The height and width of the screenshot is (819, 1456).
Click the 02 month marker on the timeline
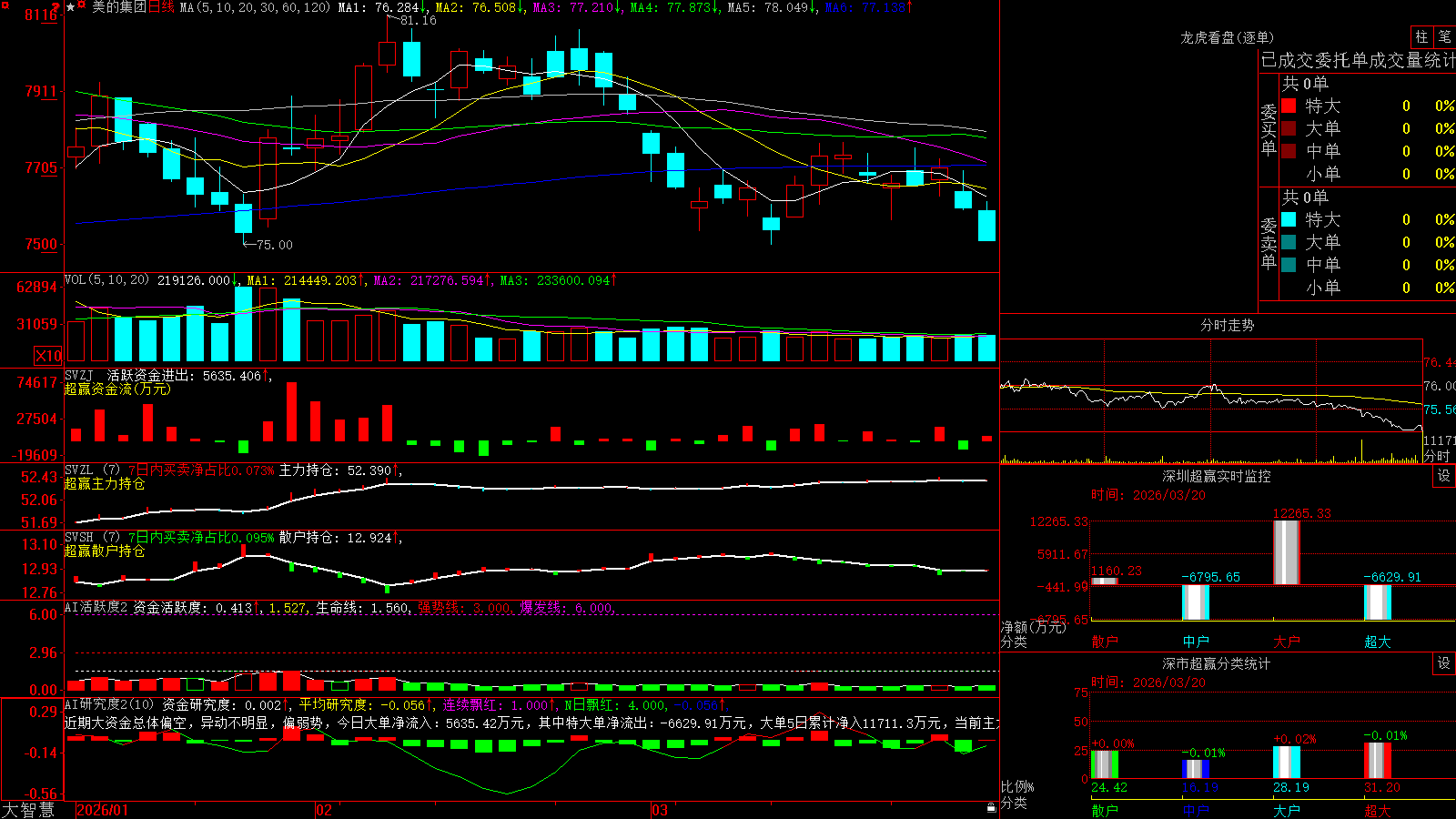click(324, 810)
